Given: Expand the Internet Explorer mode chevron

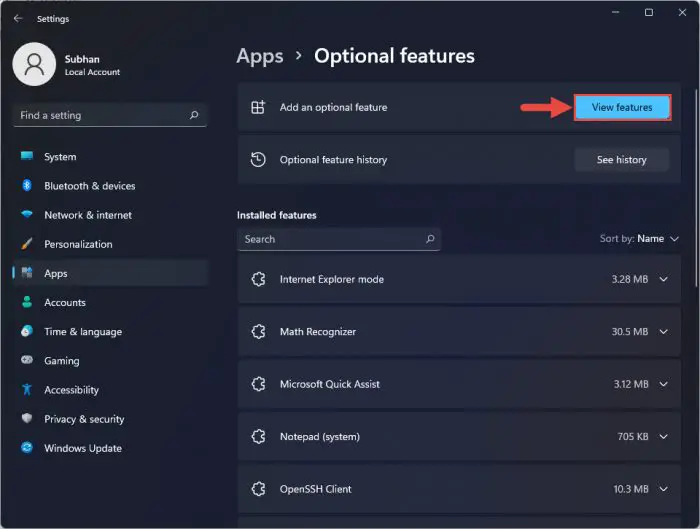Looking at the screenshot, I should tap(664, 279).
